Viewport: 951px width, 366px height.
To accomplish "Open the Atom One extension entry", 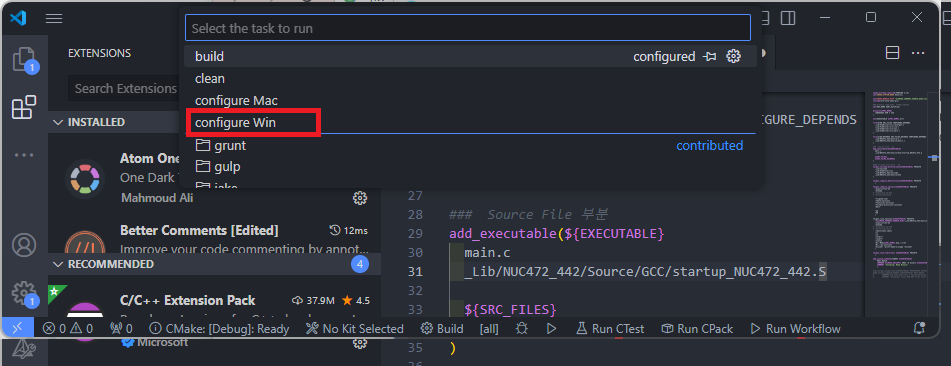I will pyautogui.click(x=214, y=177).
